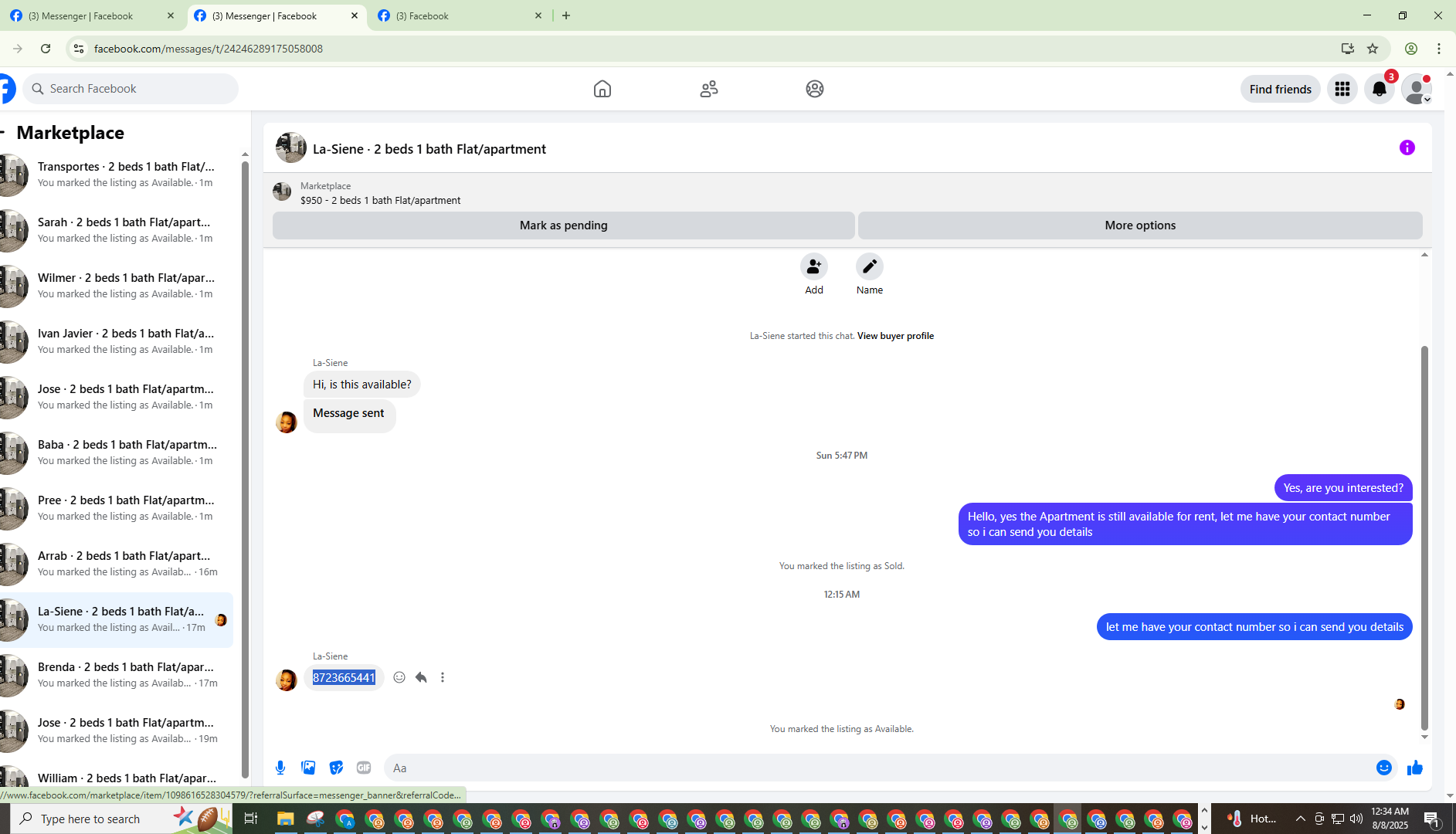Click the site information icon in address bar
This screenshot has height=834, width=1456.
coord(78,49)
